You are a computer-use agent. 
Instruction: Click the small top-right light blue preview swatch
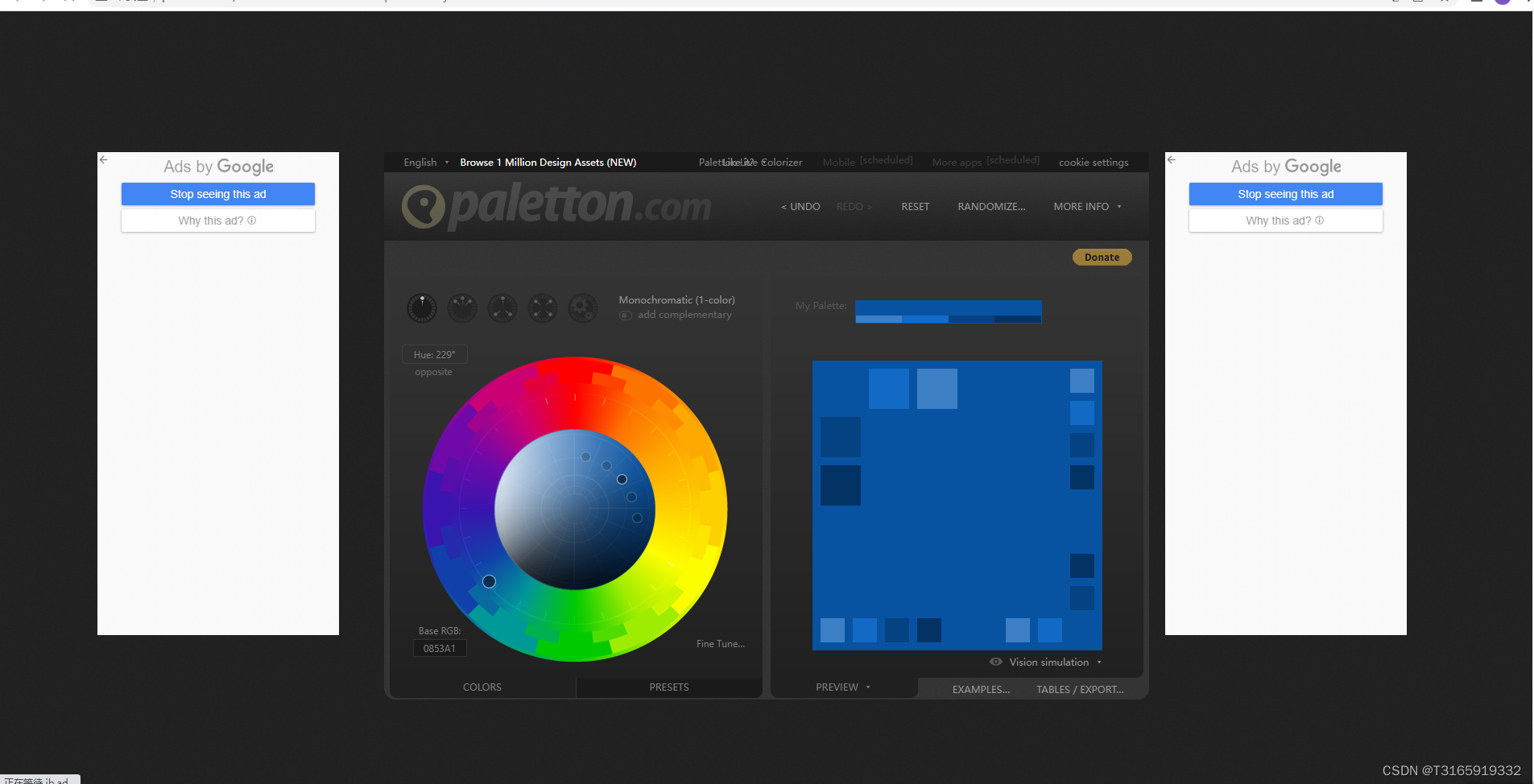pos(1082,381)
